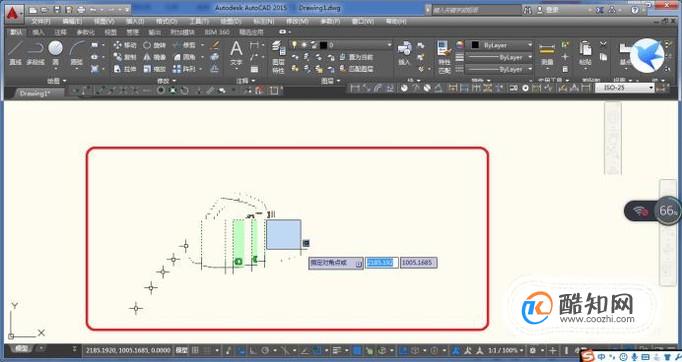Open the ByLayer lineweight dropdown (middle)
The height and width of the screenshot is (362, 682).
(499, 57)
